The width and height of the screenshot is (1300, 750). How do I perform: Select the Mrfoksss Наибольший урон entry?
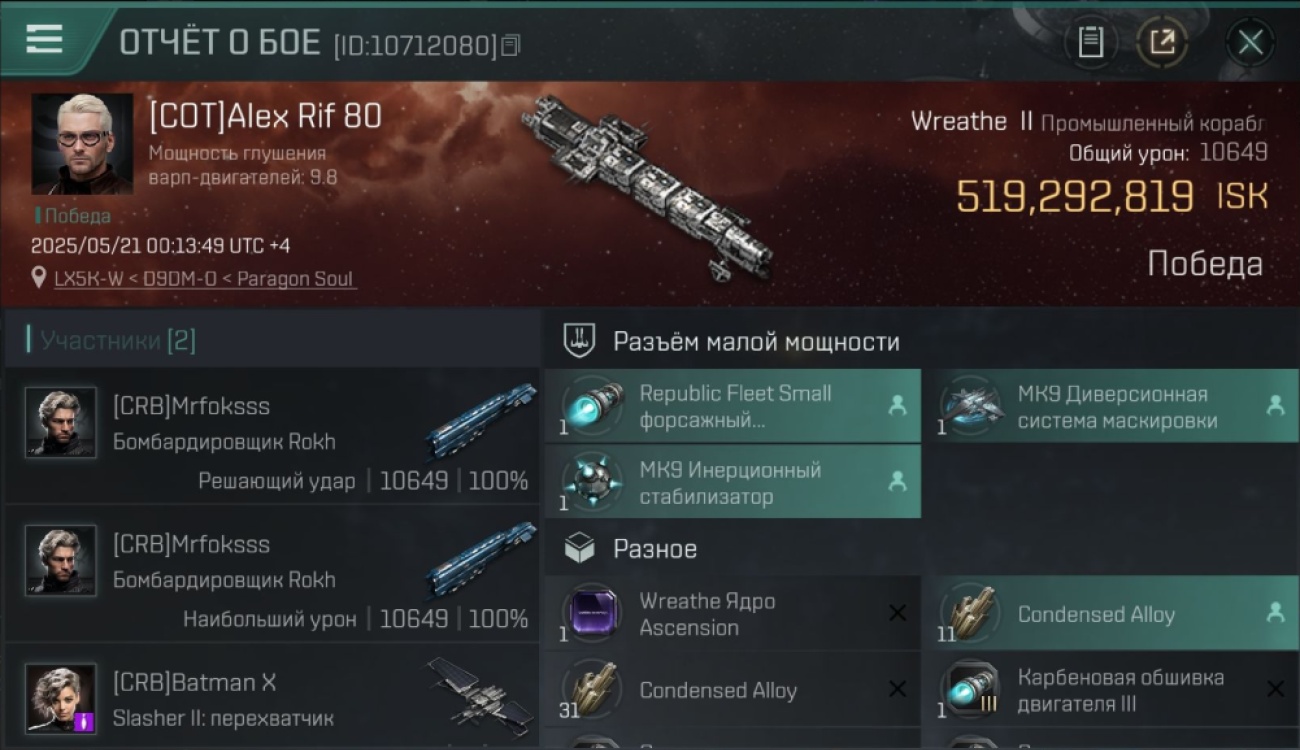(x=272, y=574)
